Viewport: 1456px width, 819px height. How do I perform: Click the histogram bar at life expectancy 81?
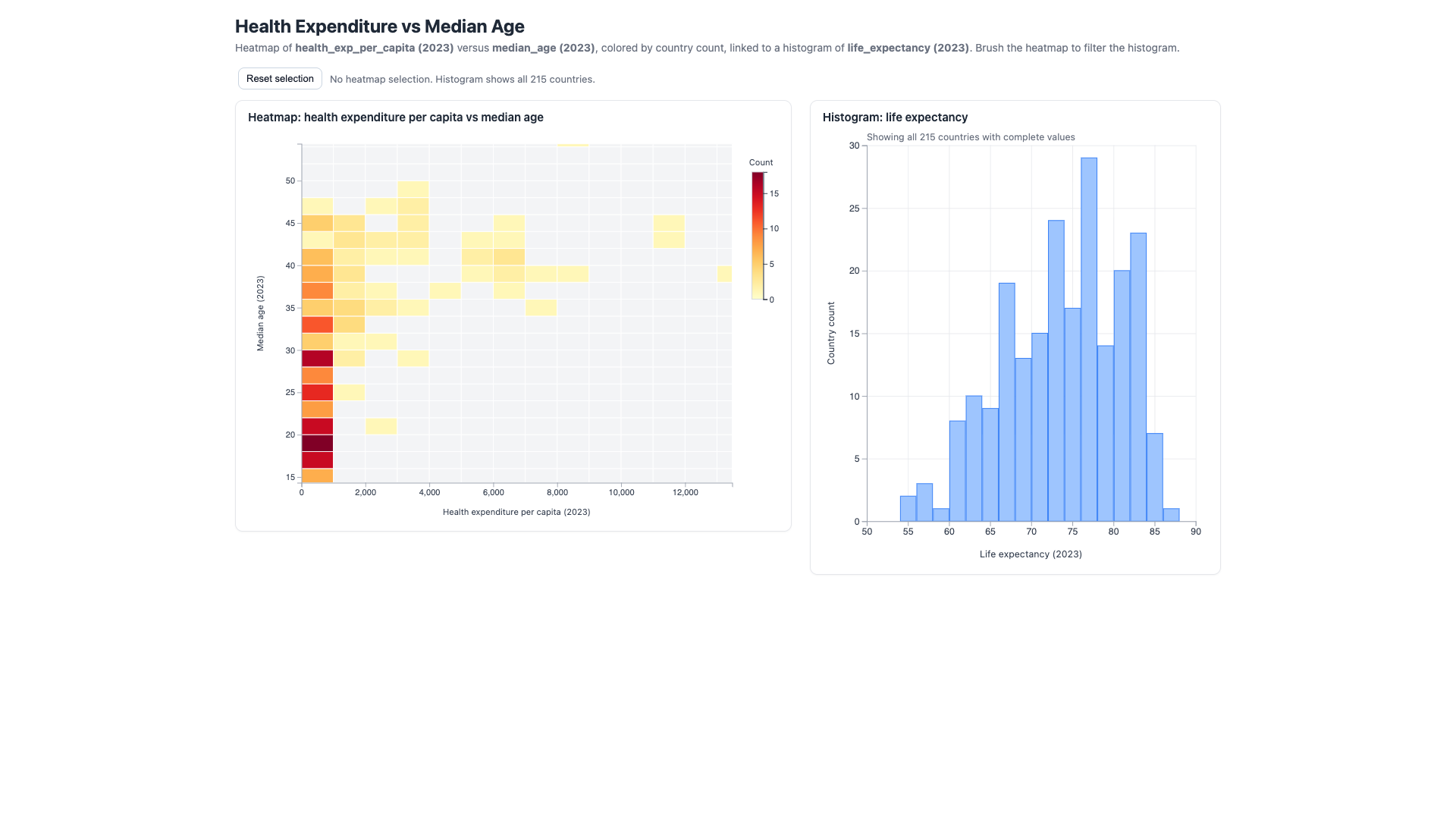tap(1122, 396)
